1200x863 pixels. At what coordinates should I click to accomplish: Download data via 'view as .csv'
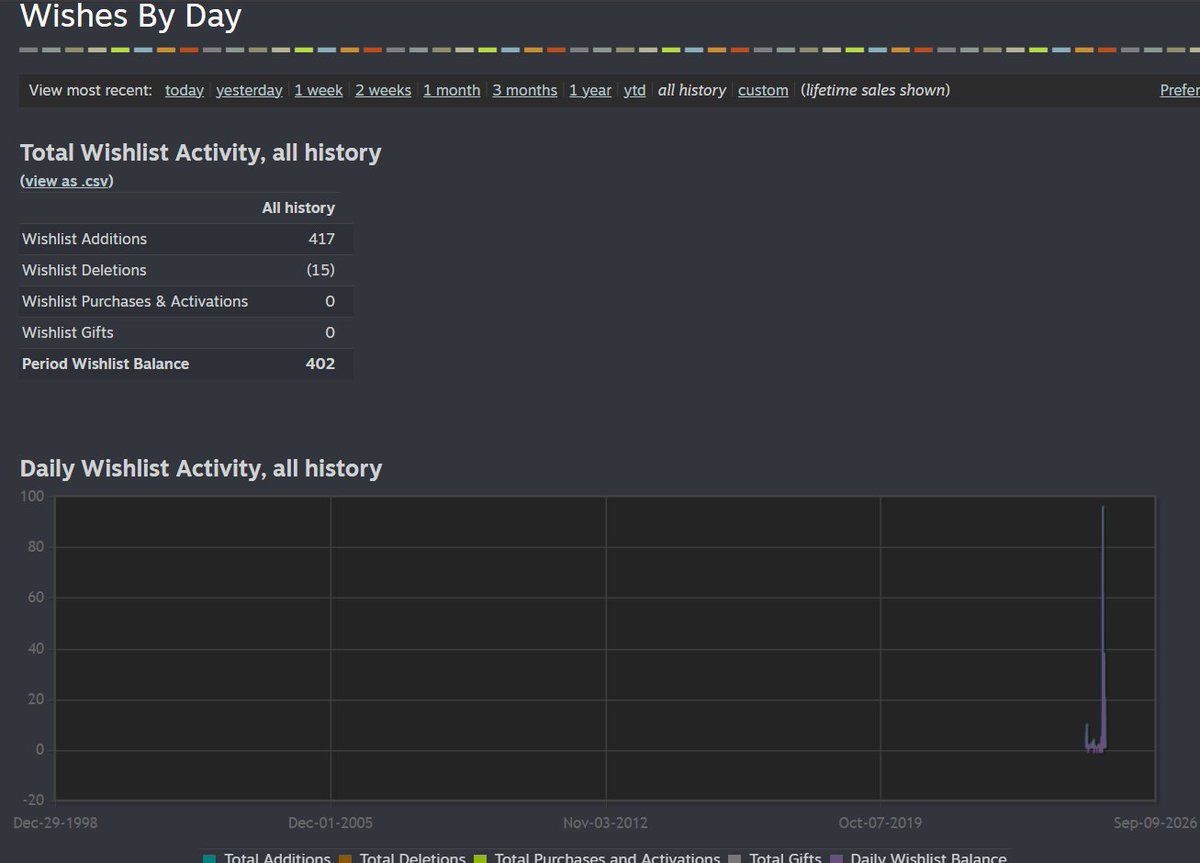[66, 181]
